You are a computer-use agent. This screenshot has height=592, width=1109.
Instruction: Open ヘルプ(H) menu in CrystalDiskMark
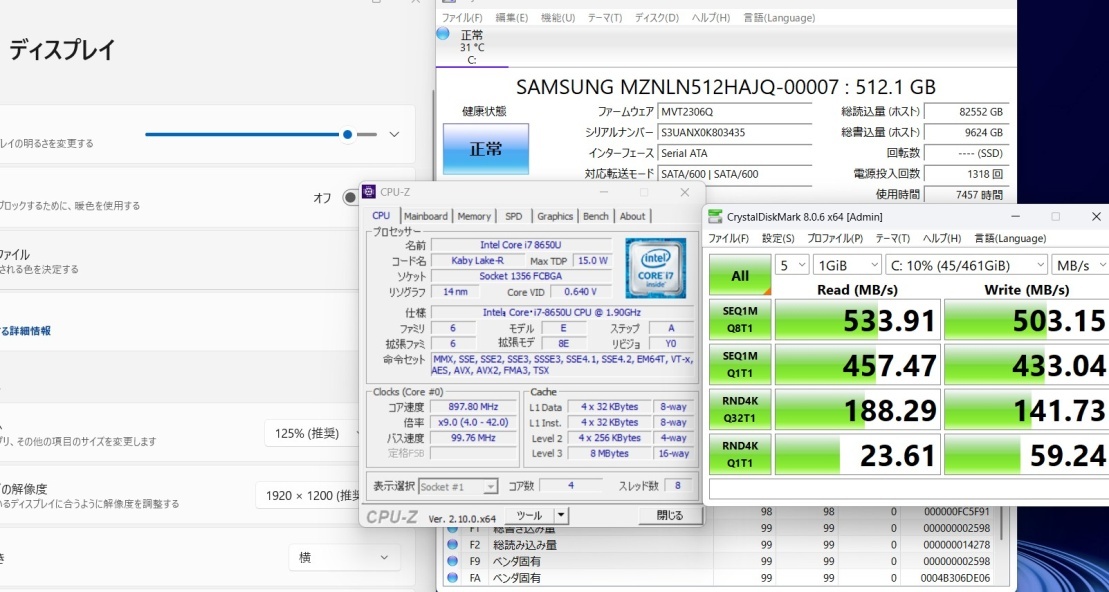point(942,238)
